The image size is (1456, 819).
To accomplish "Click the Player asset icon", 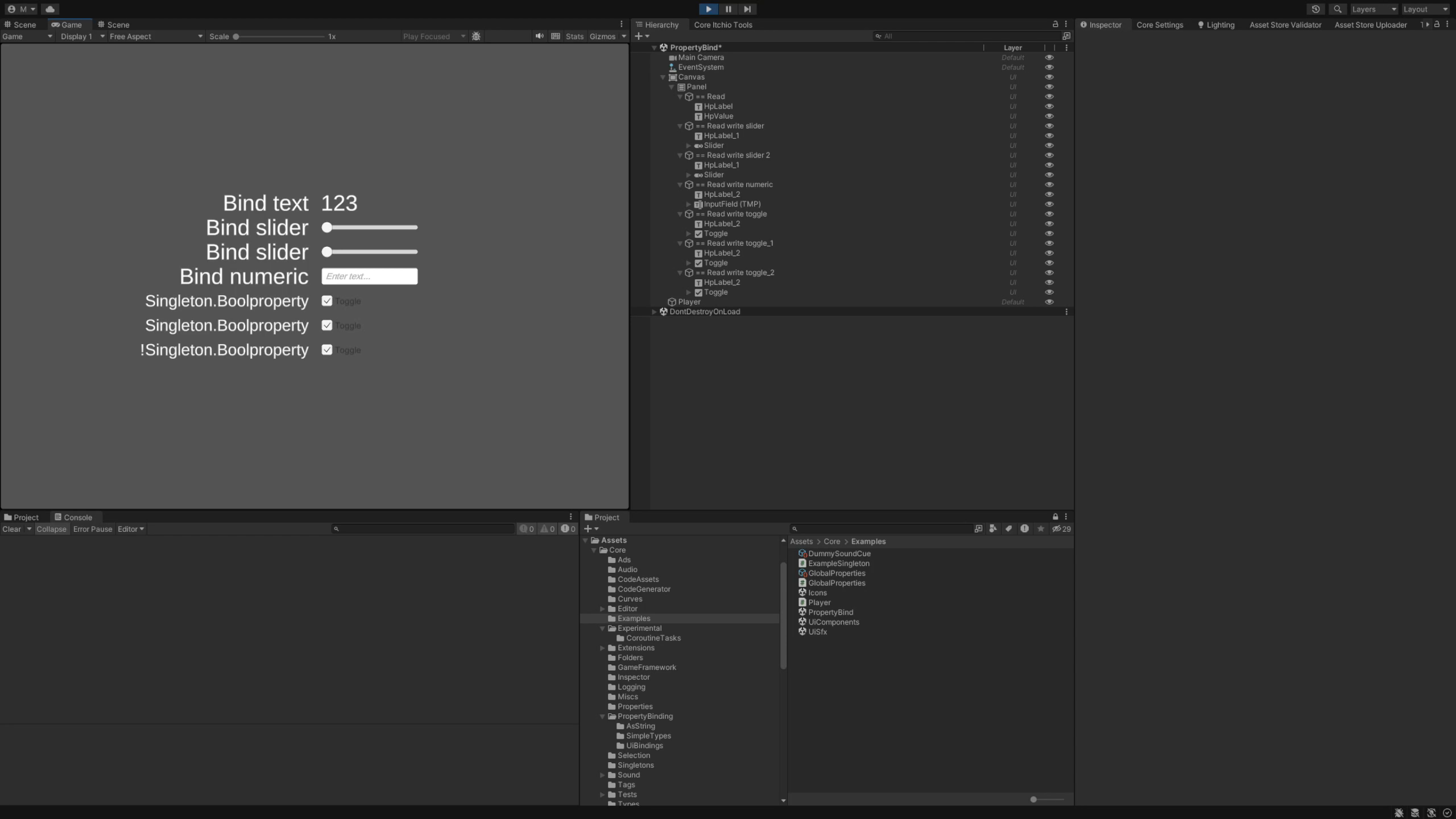I will 802,602.
